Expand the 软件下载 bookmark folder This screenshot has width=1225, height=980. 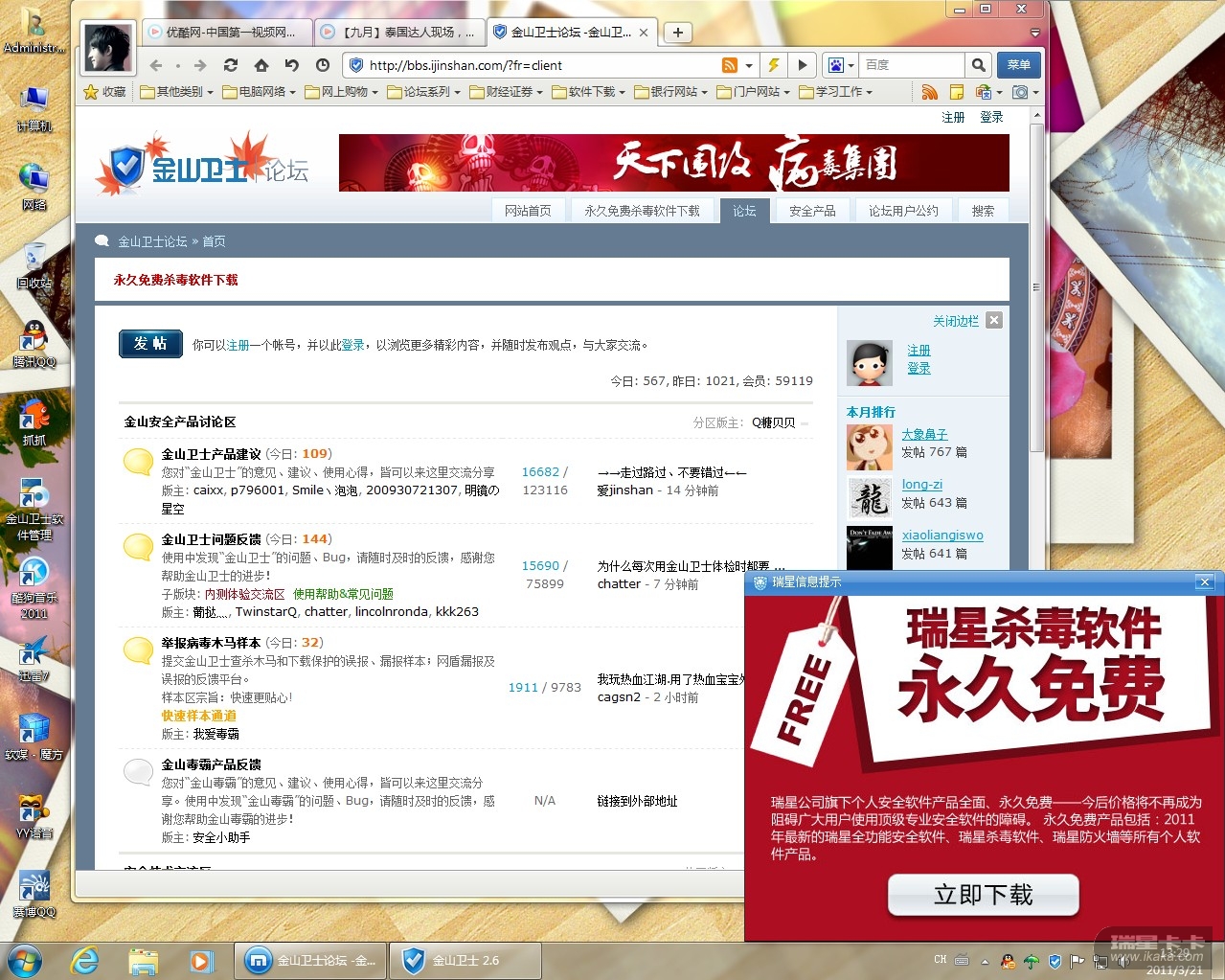588,92
